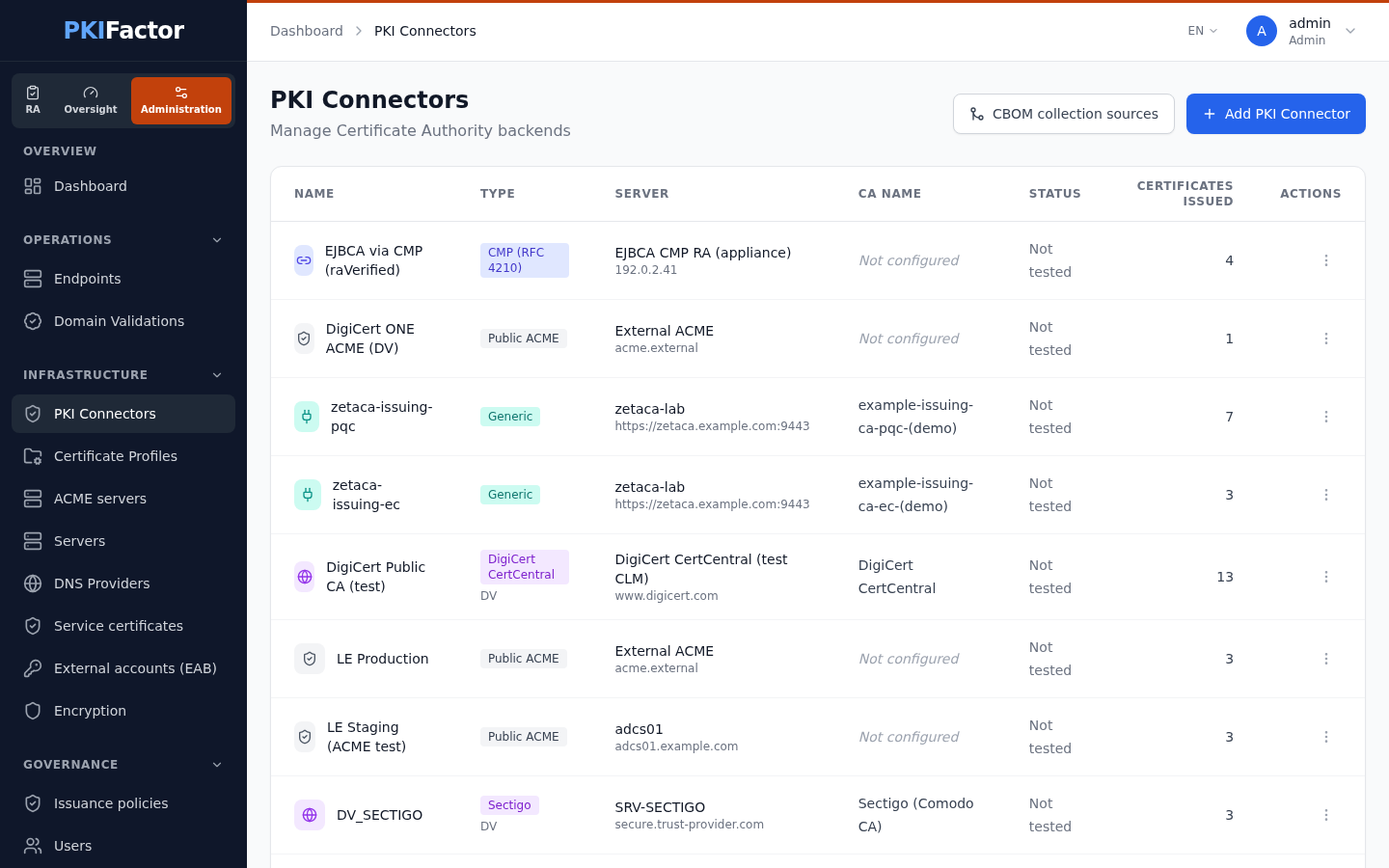Click the PKIFactor logo
Screen dimensions: 1389x868
(123, 30)
